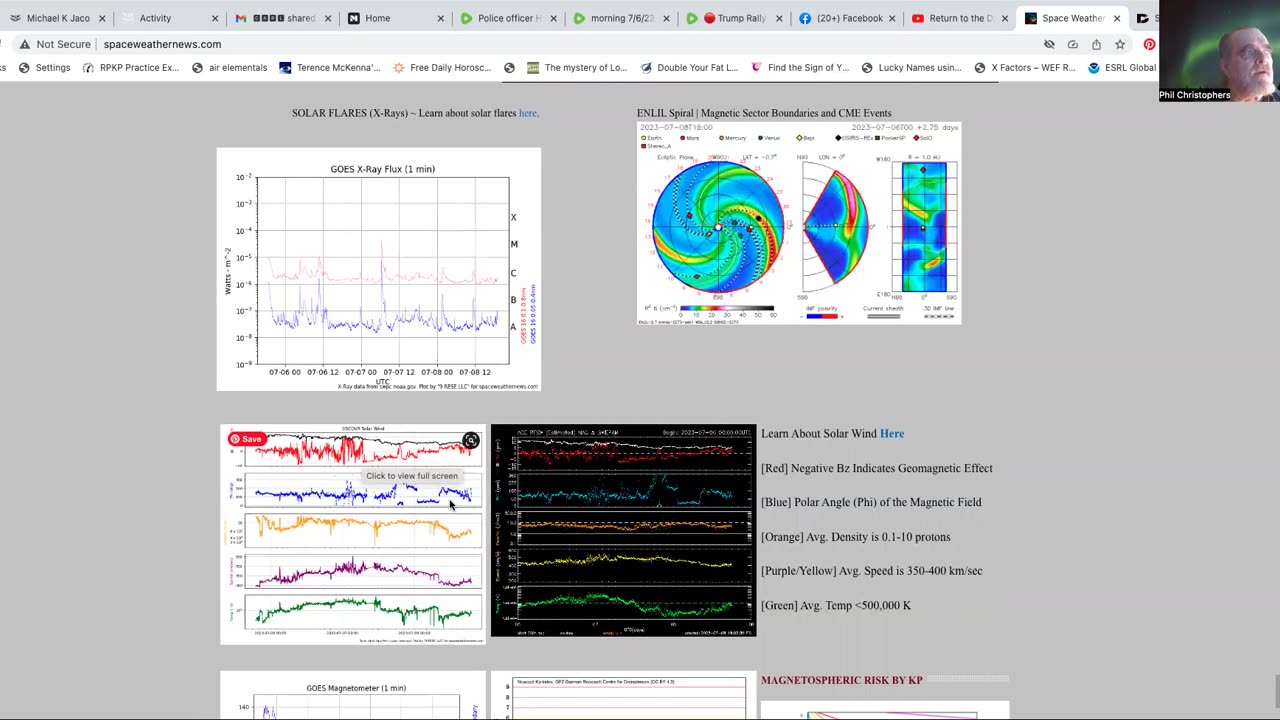The width and height of the screenshot is (1280, 720).
Task: Click the install/cloud icon in address bar
Action: click(1073, 44)
